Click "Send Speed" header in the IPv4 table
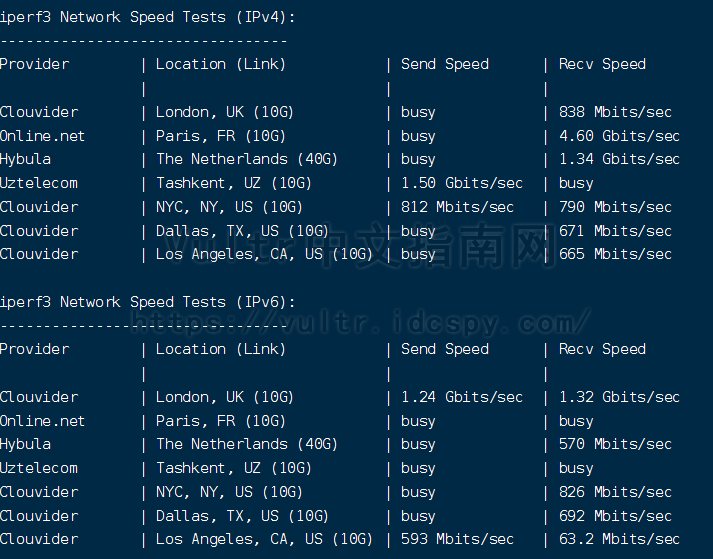This screenshot has height=559, width=713. (445, 64)
